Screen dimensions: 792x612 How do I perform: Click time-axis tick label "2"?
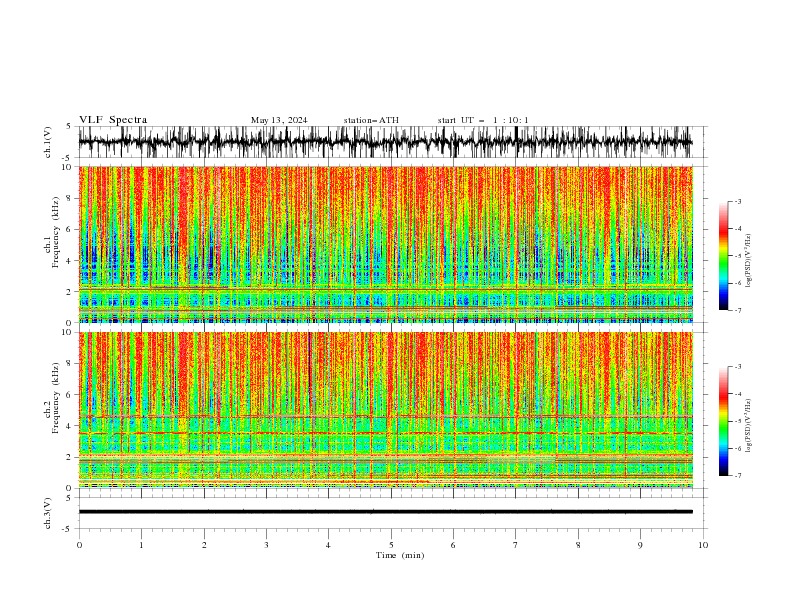click(204, 545)
